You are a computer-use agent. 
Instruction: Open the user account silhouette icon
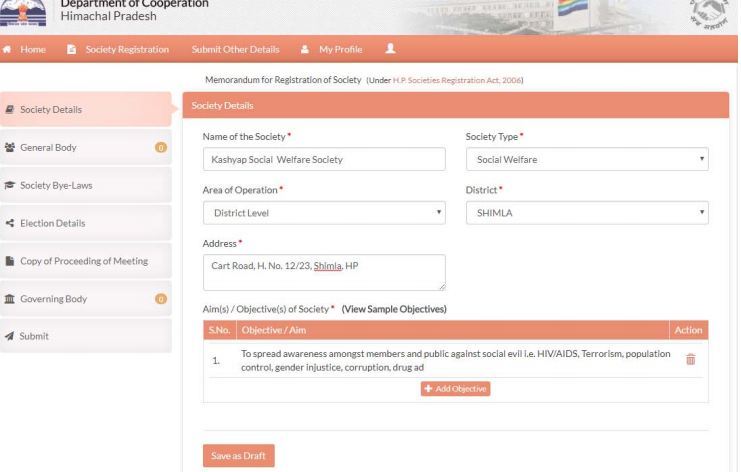point(390,48)
